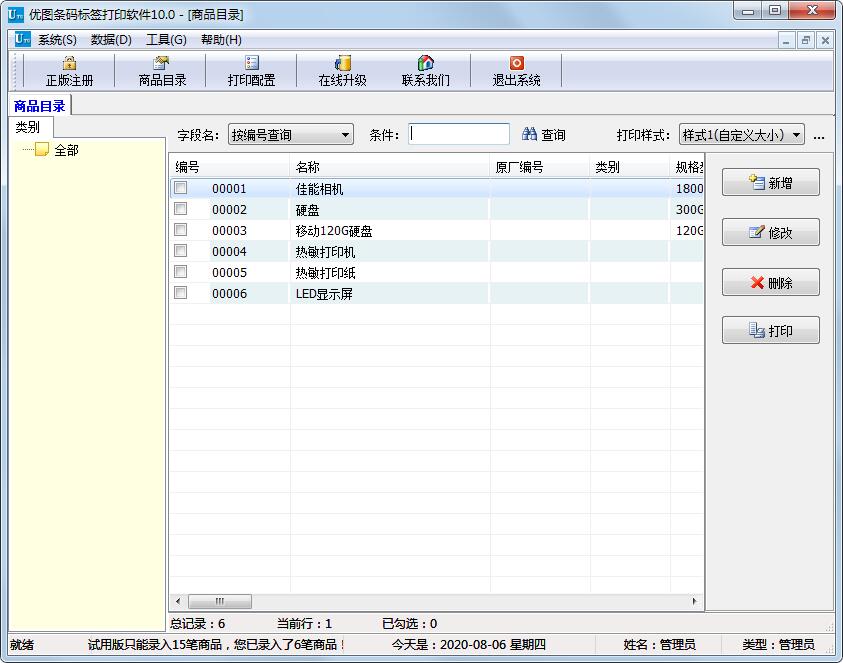Restore the inner document window
This screenshot has height=663, width=843.
click(805, 40)
